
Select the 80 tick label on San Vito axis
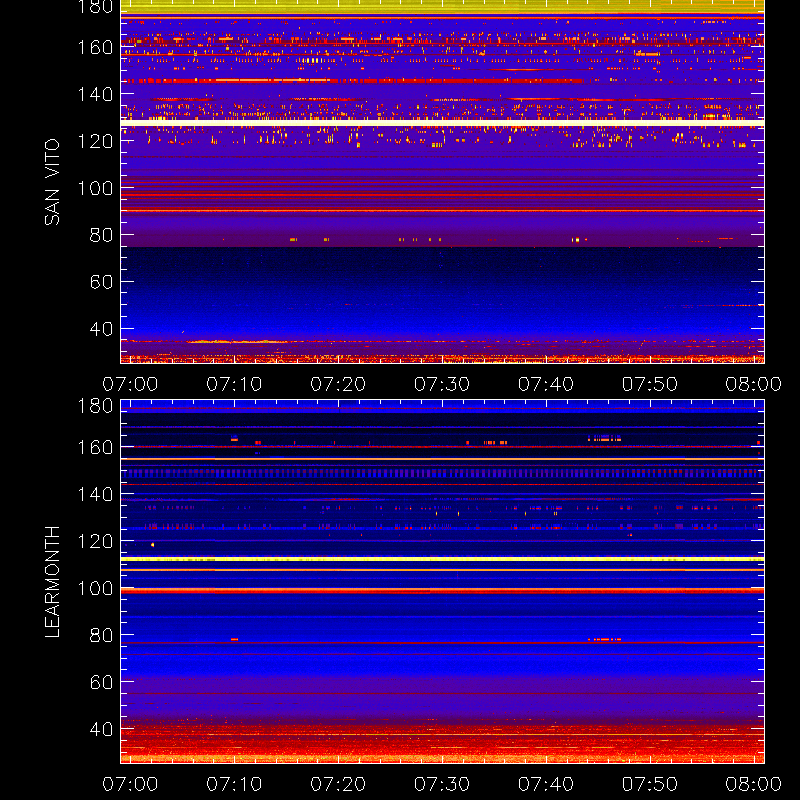(101, 235)
